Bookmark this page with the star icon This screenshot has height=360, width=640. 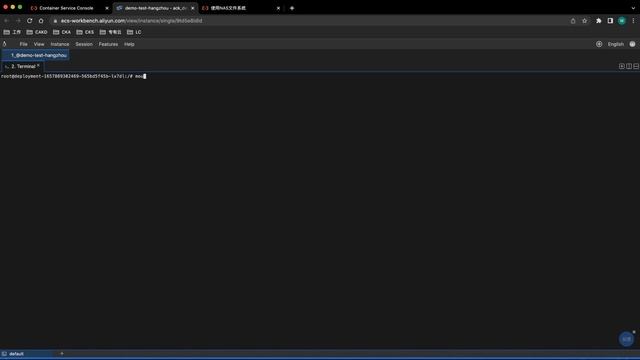click(x=584, y=21)
